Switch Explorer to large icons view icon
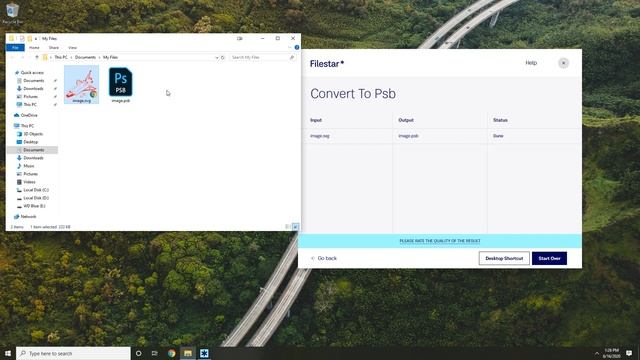This screenshot has height=360, width=640. coord(295,227)
